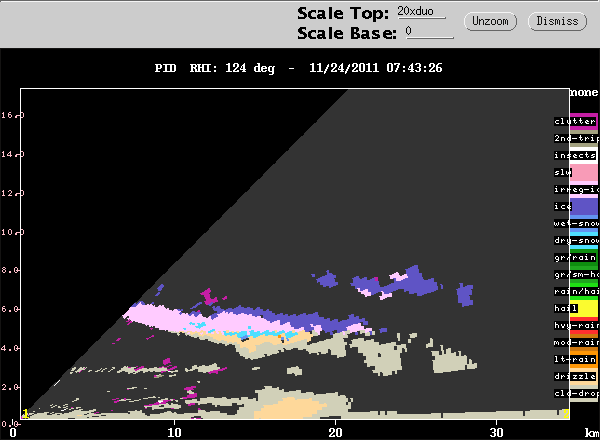The height and width of the screenshot is (440, 600).
Task: Click the Scale Base label
Action: click(x=347, y=33)
